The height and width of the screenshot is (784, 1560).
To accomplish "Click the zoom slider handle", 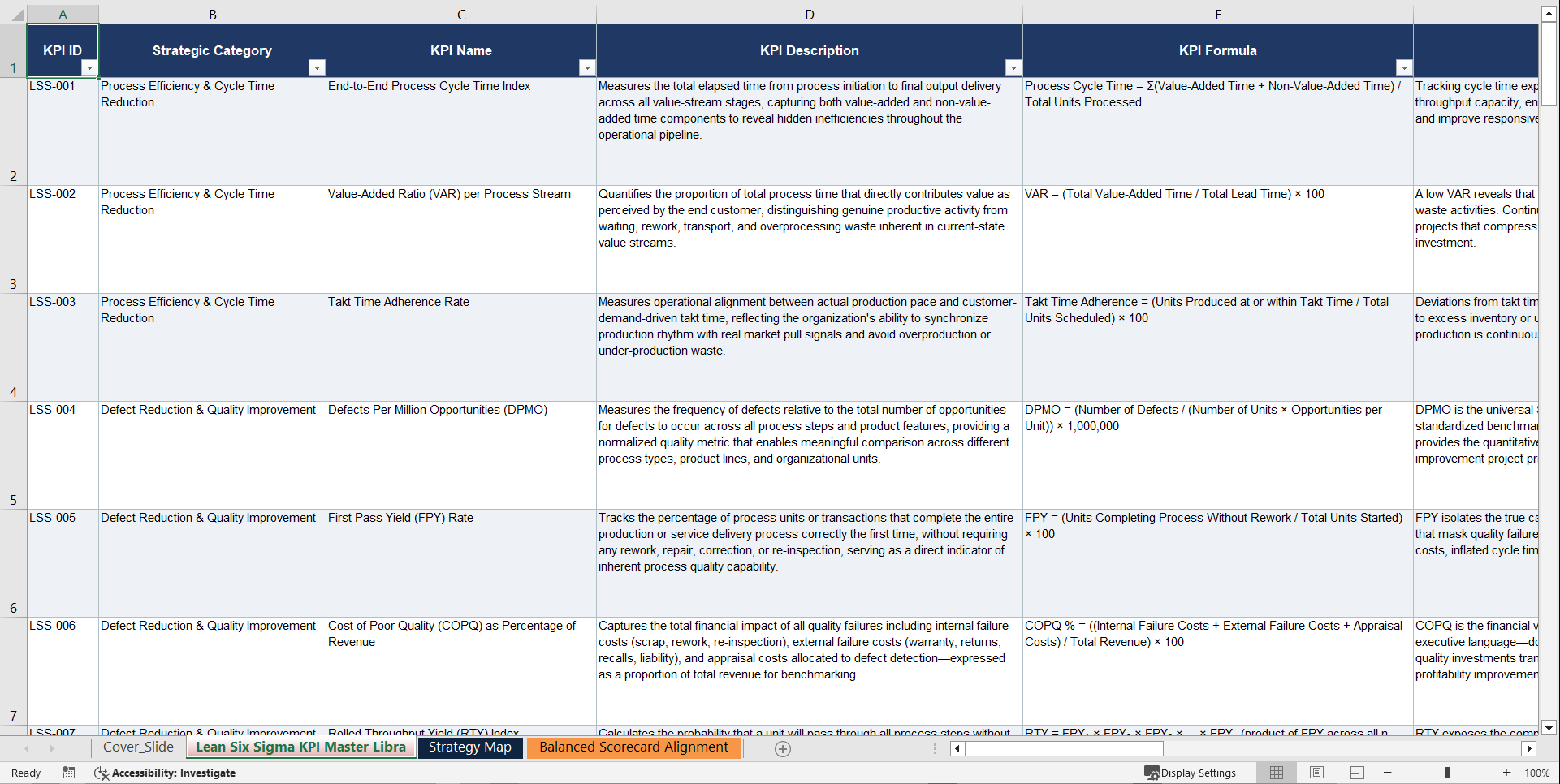I will 1447,773.
